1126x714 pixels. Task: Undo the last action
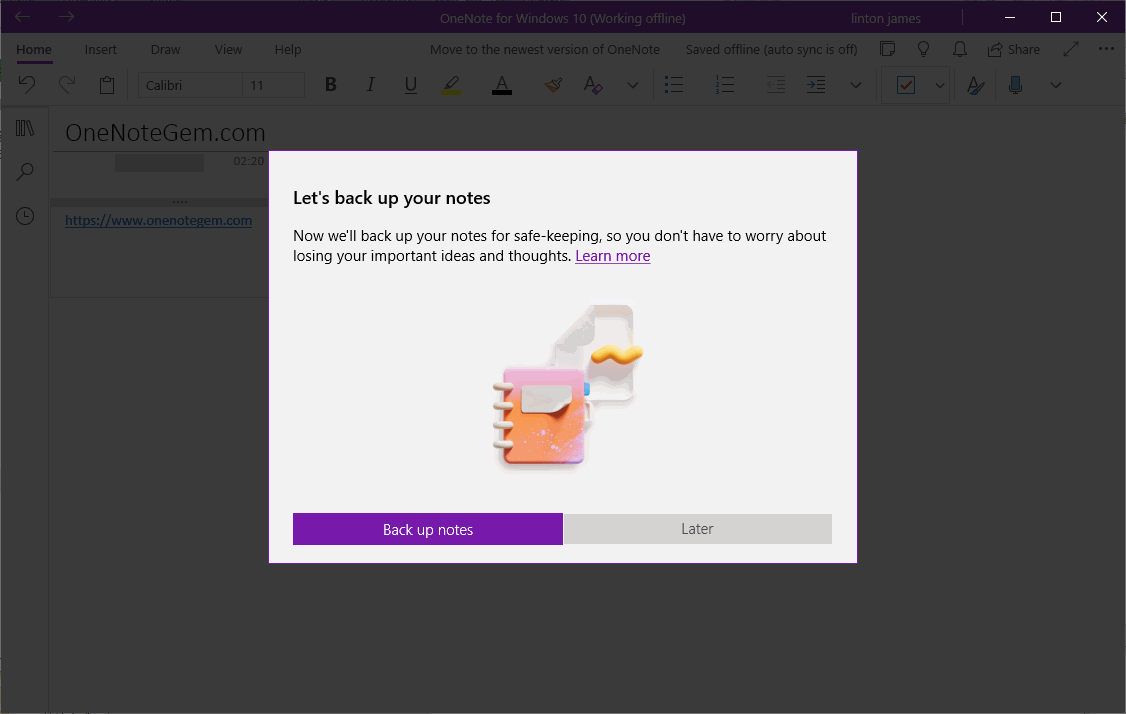tap(27, 85)
